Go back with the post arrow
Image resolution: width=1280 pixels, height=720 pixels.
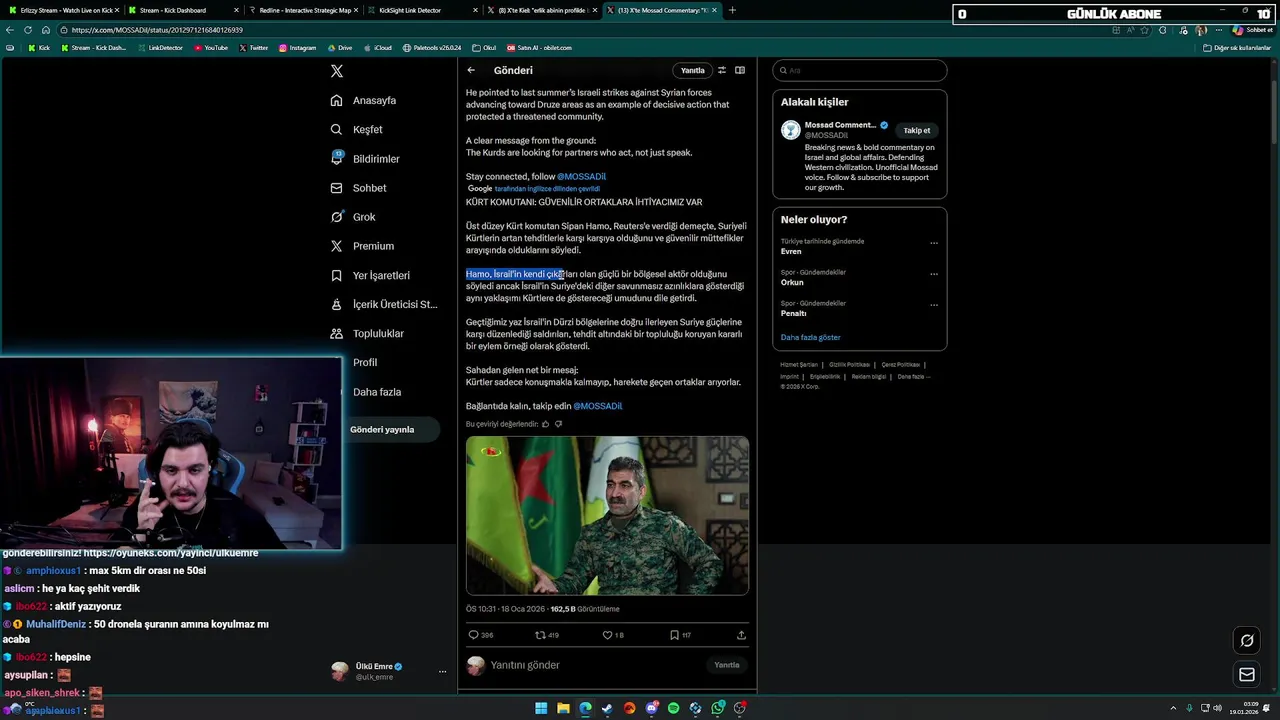point(471,70)
